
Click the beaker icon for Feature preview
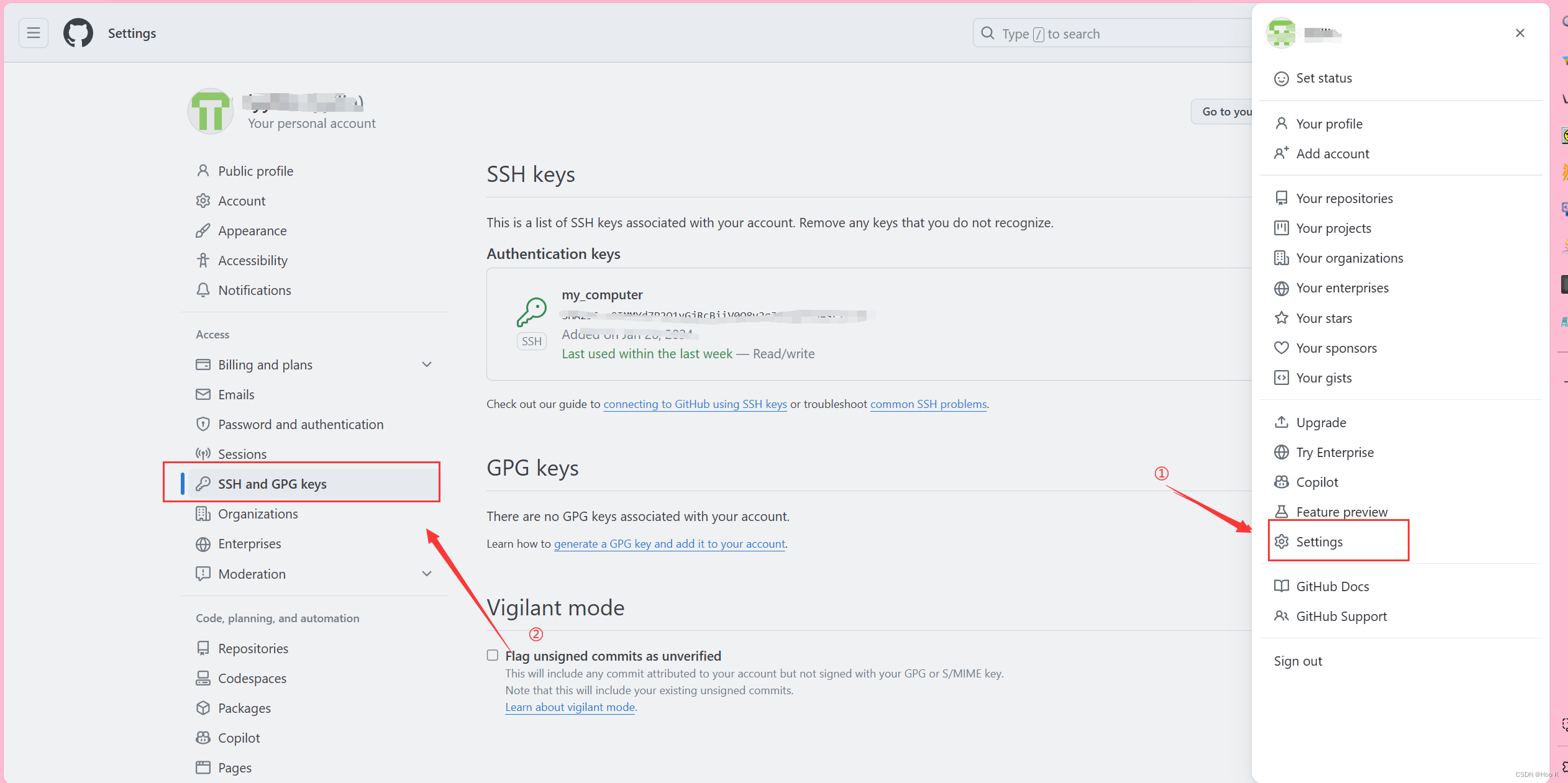[1281, 512]
